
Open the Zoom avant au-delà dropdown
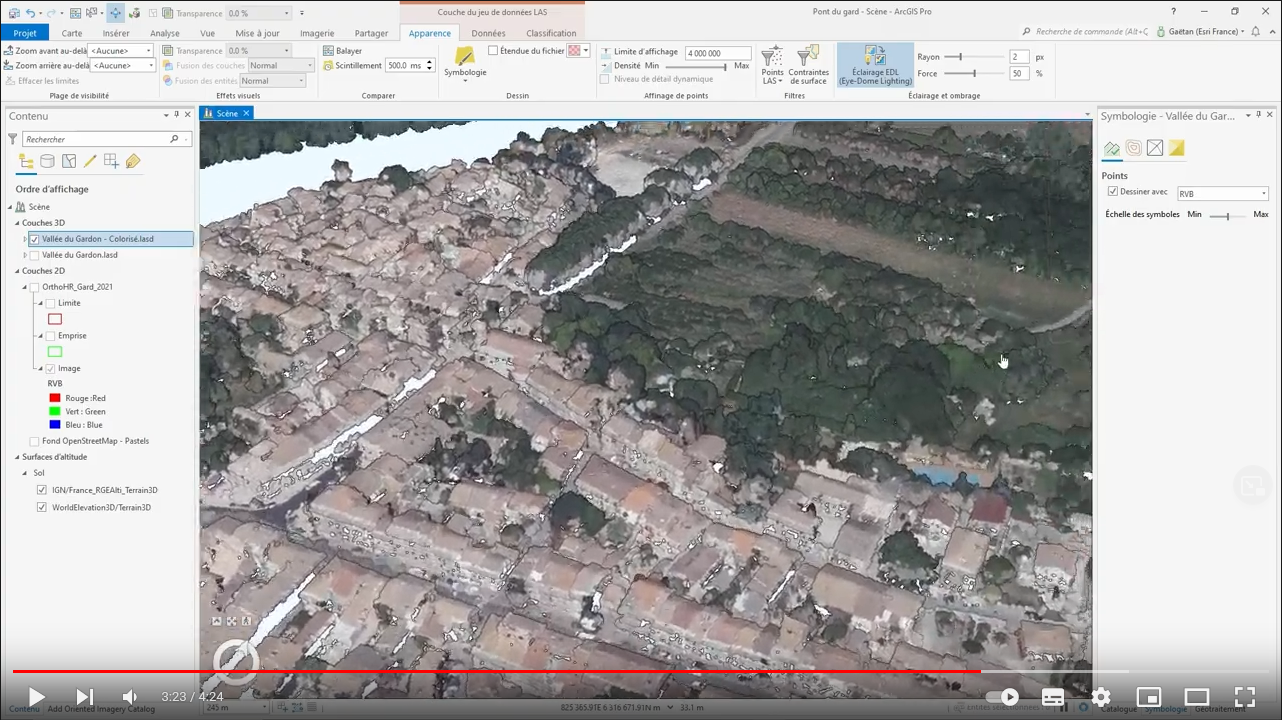(x=121, y=51)
